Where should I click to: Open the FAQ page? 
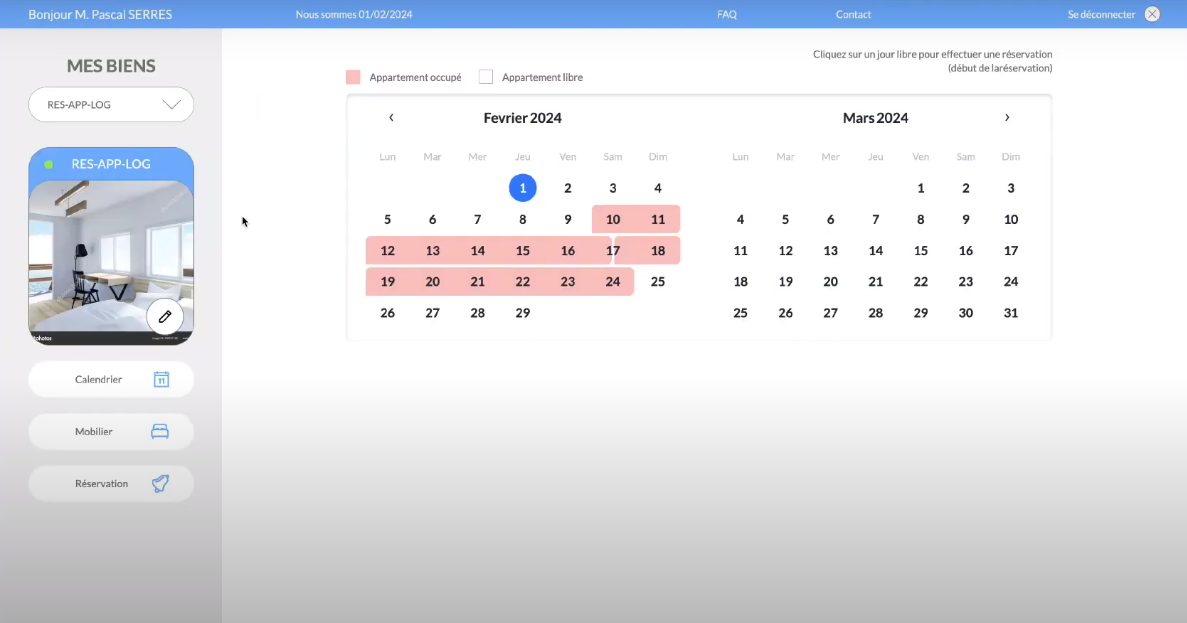(727, 15)
